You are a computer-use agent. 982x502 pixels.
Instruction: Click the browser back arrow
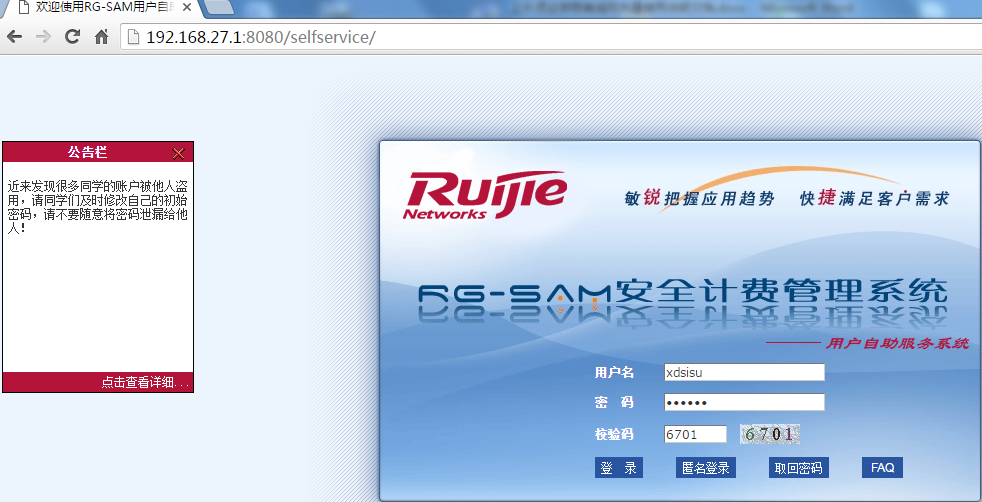click(x=14, y=37)
